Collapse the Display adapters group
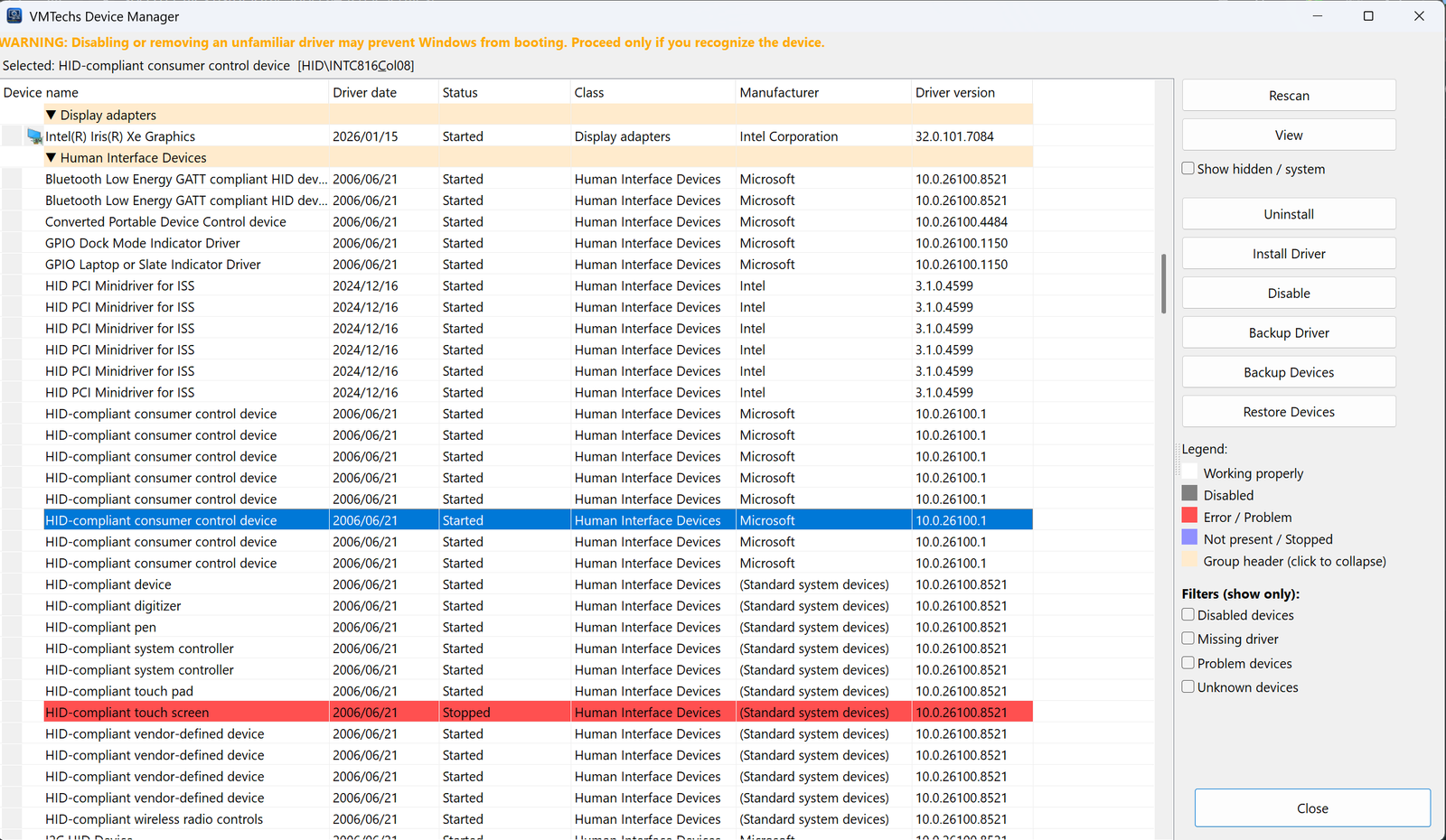Viewport: 1446px width, 840px height. 52,115
